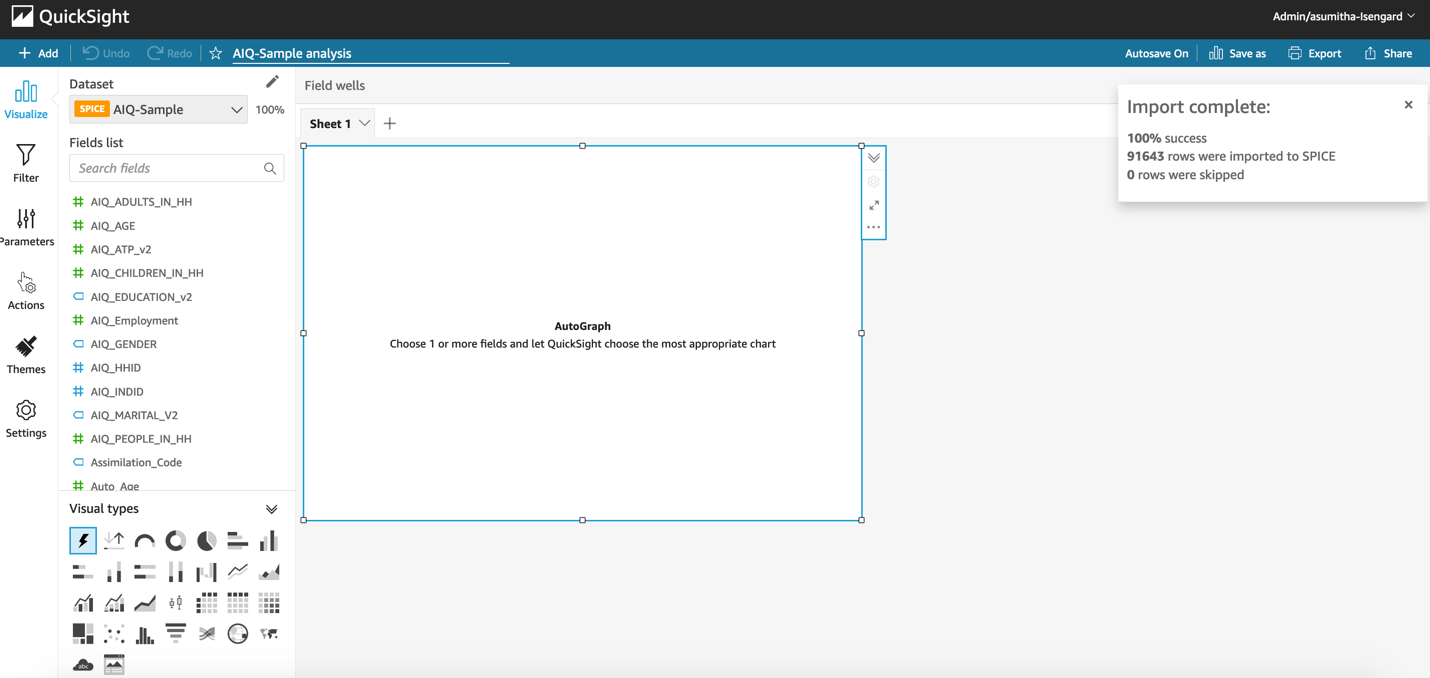Click the Undo button
1430x678 pixels.
pos(106,53)
